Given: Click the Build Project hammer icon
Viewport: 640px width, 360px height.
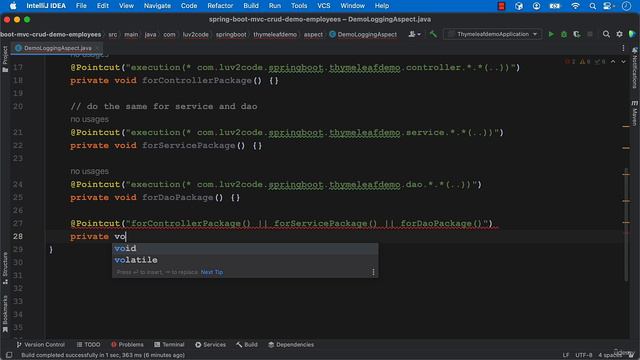Looking at the screenshot, I should click(433, 34).
